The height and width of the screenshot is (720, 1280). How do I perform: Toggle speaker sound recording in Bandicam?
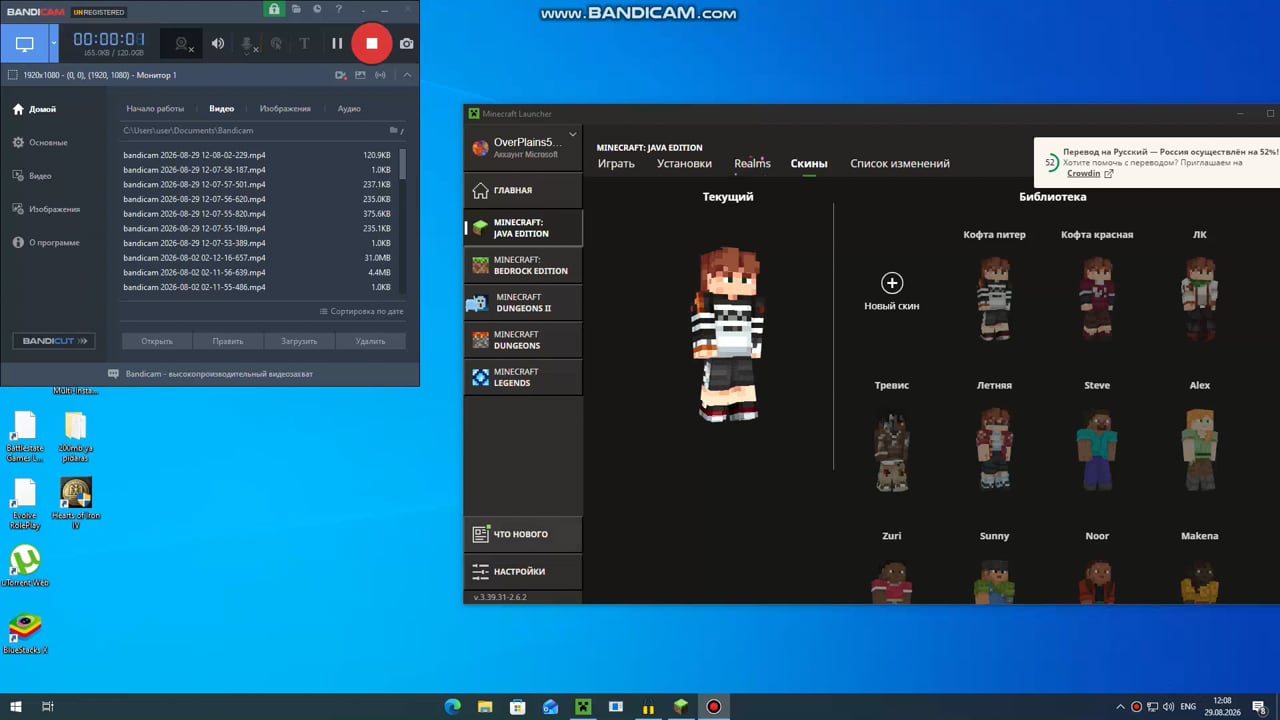218,43
